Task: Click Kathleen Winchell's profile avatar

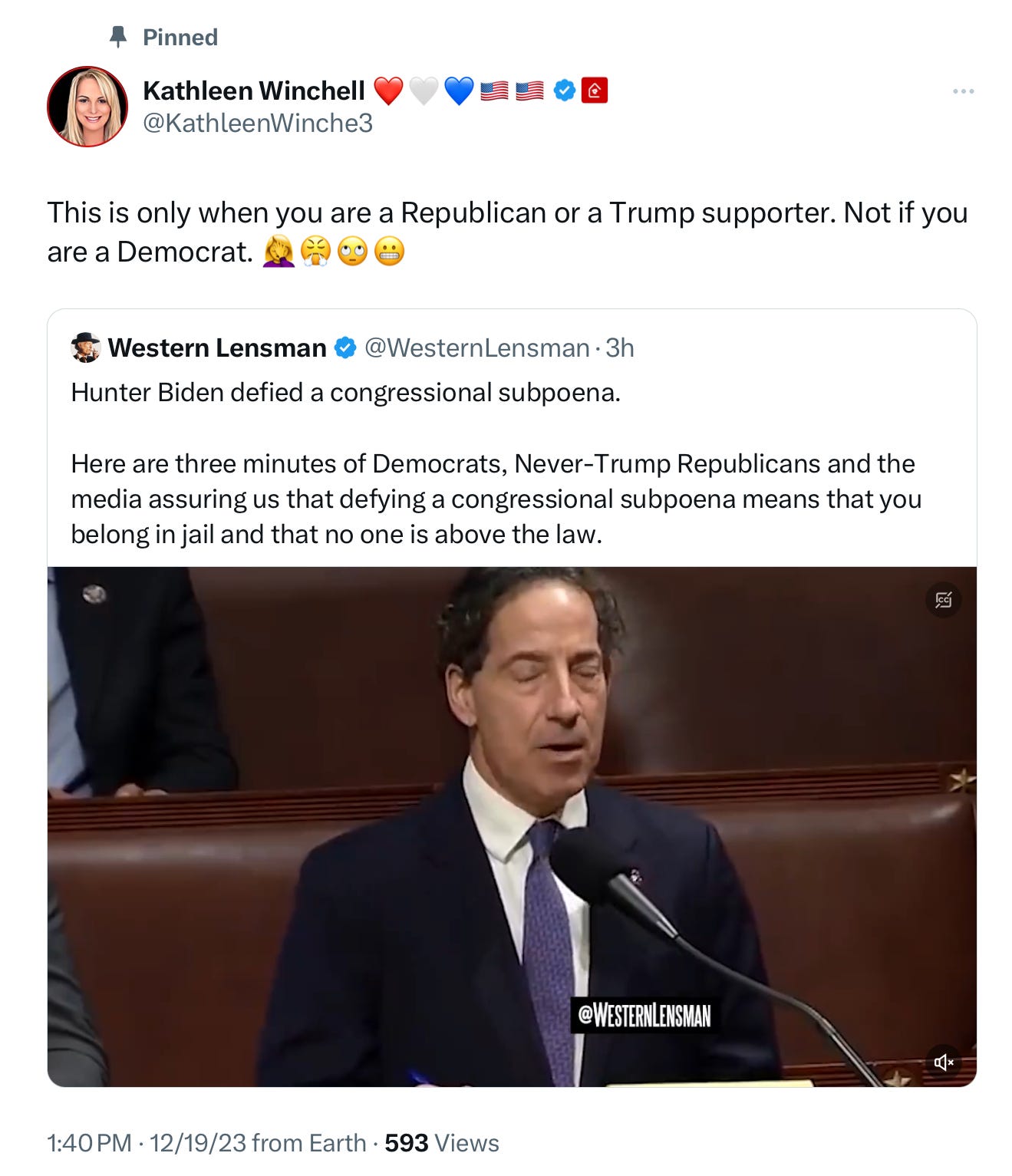Action: pos(87,106)
